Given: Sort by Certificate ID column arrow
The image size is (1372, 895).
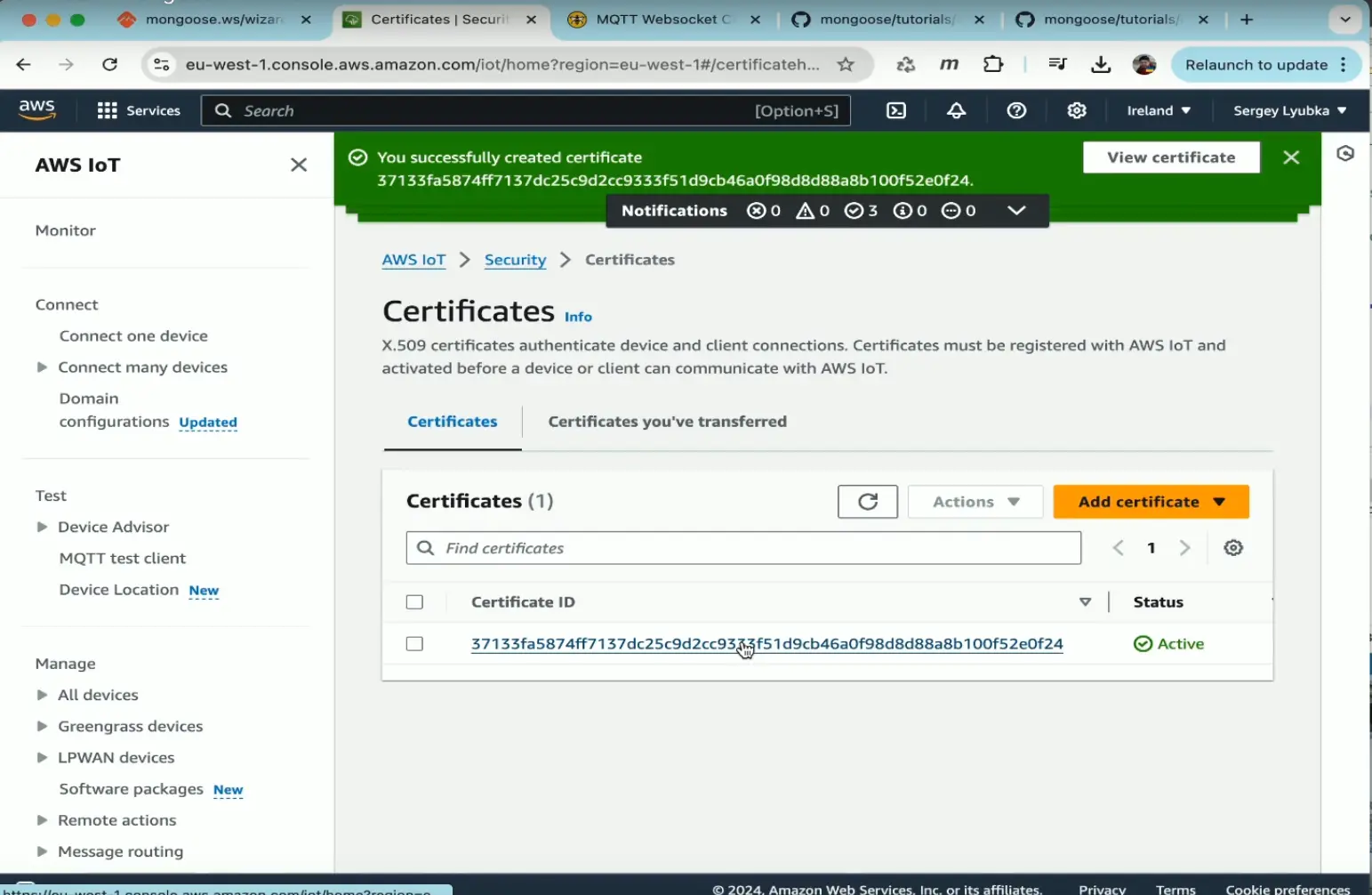Looking at the screenshot, I should point(1085,602).
